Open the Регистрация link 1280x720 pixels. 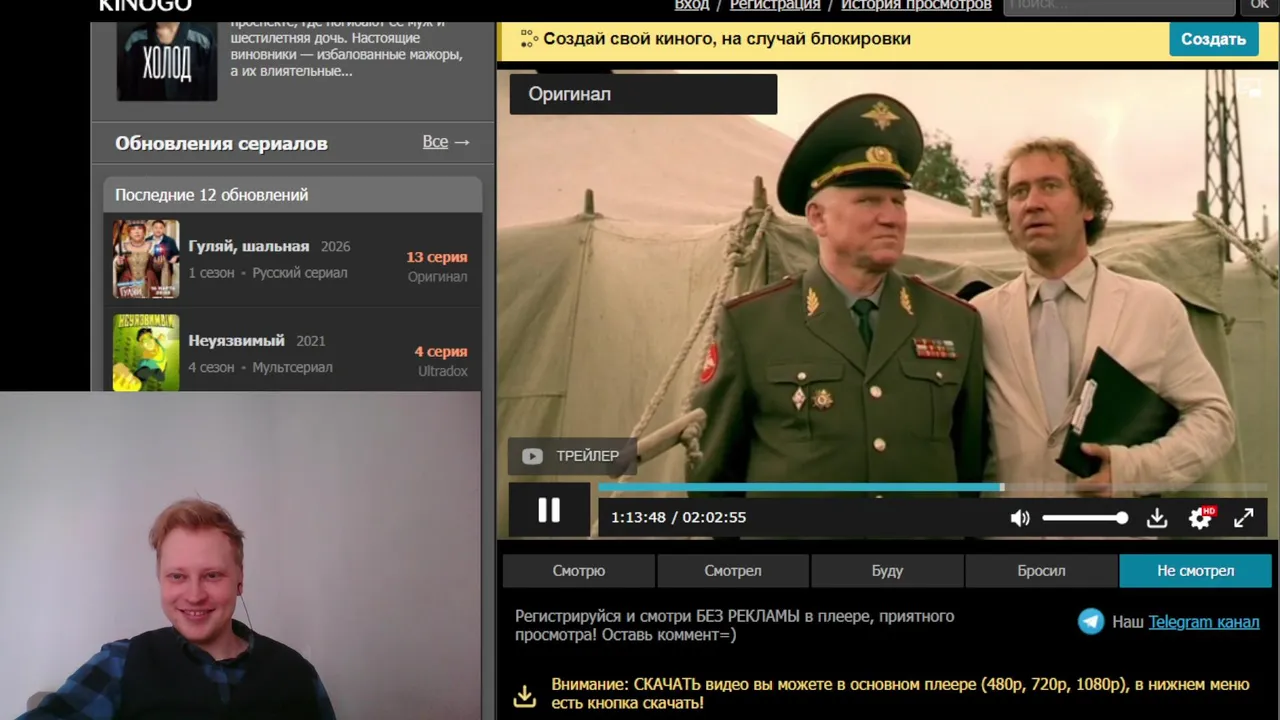[775, 5]
